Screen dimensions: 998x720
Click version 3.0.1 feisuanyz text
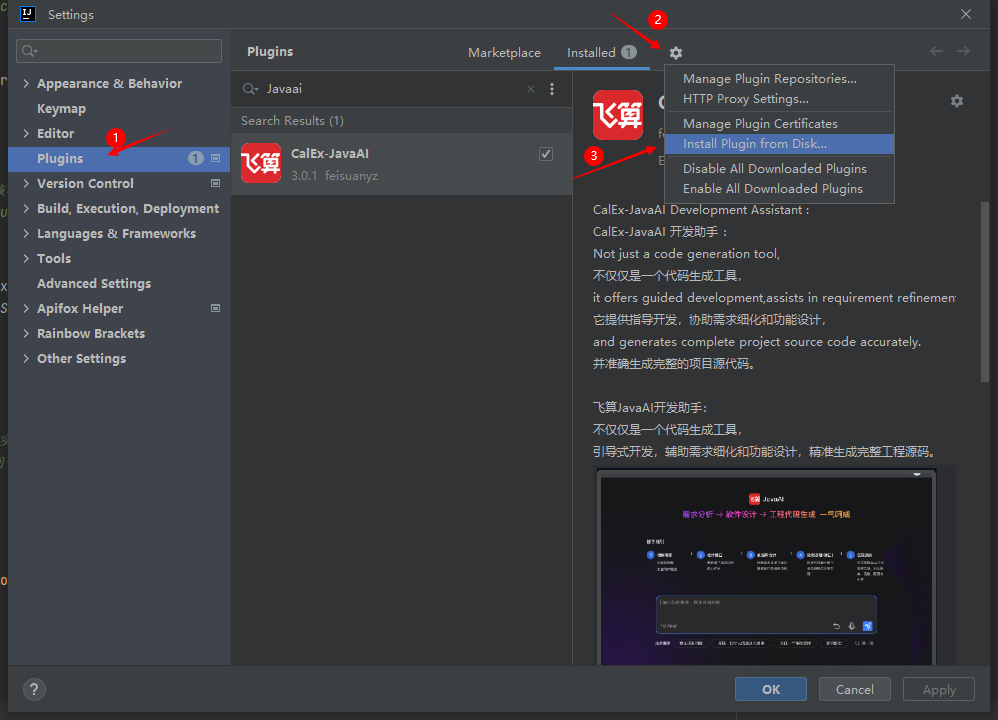click(334, 176)
